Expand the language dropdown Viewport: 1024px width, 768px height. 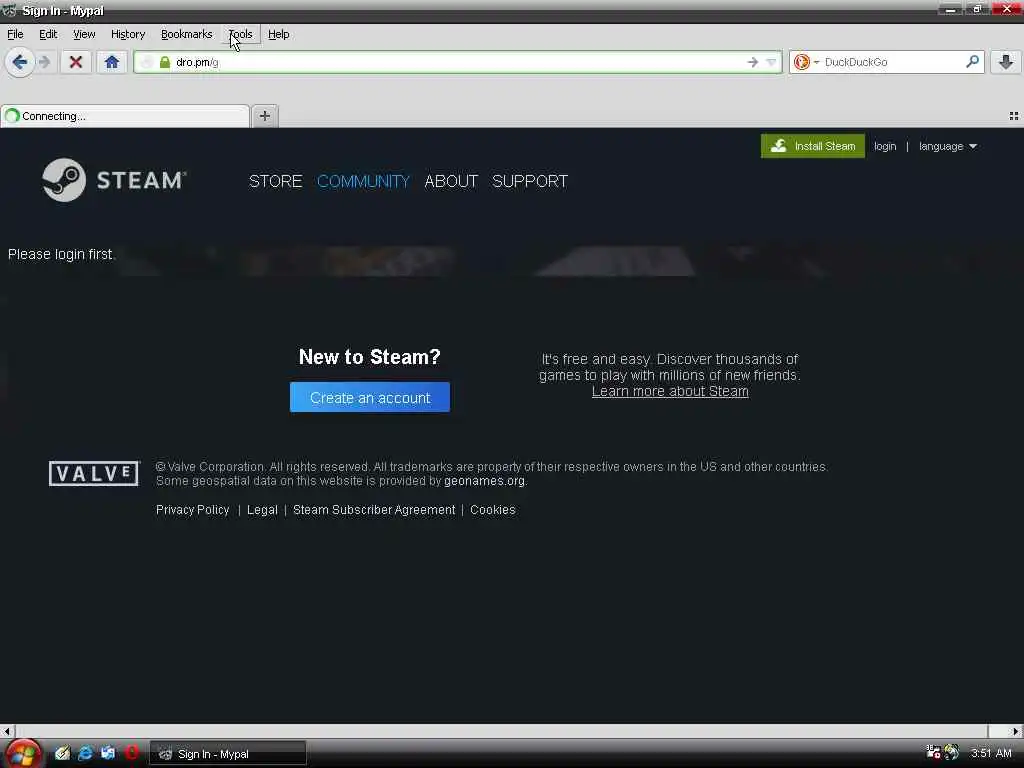[948, 146]
